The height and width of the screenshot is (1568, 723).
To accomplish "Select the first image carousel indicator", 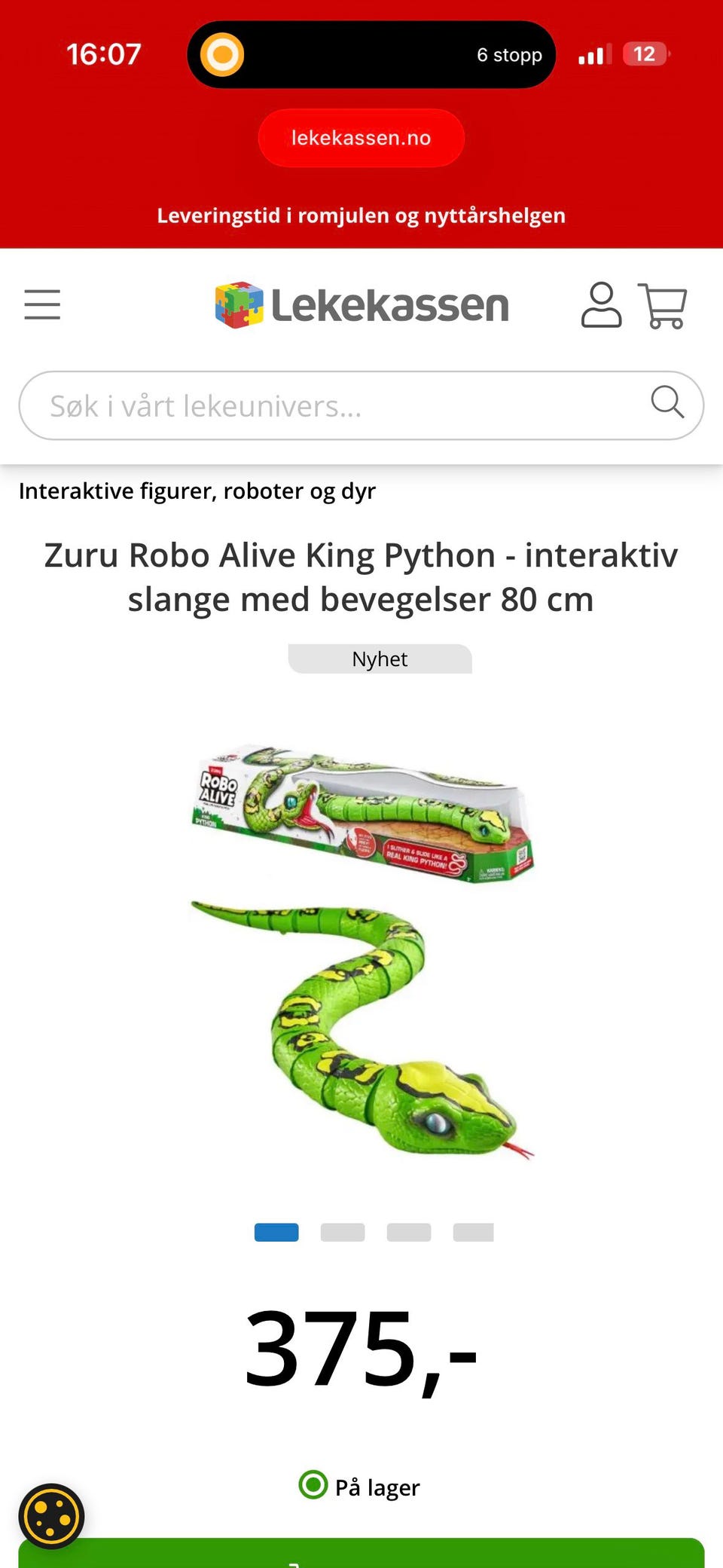I will [x=276, y=1233].
